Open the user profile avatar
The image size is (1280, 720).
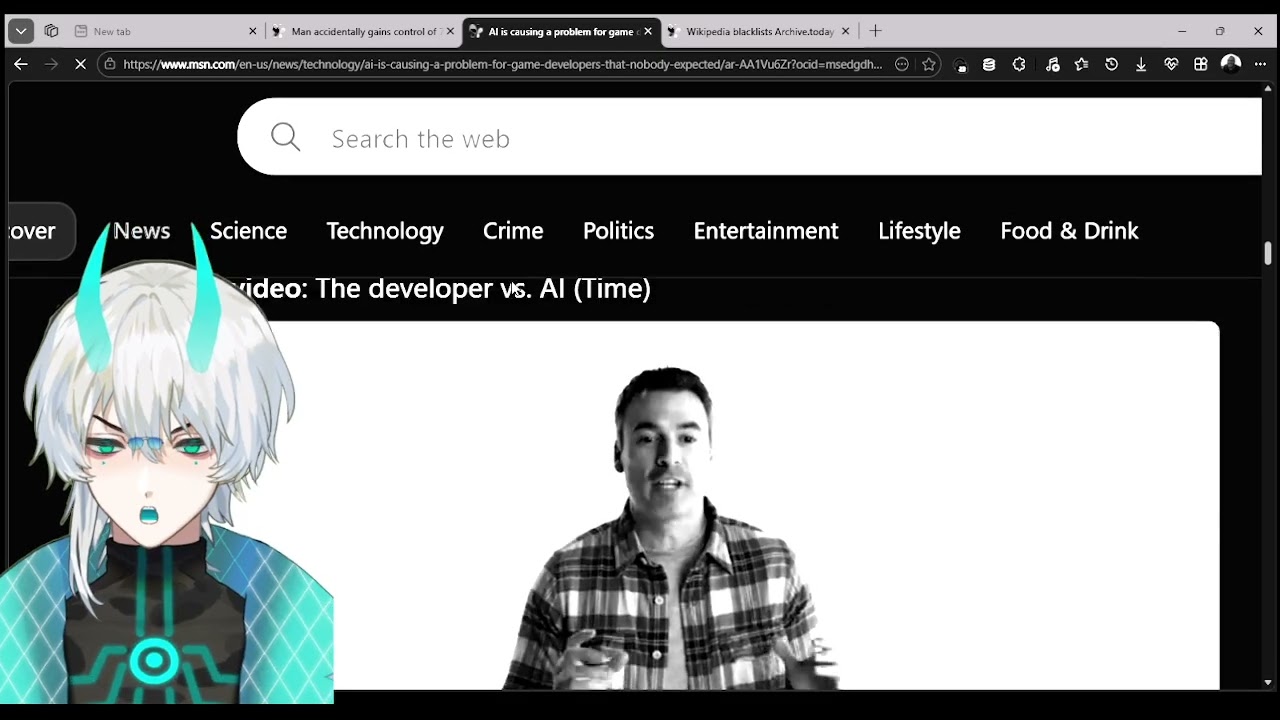[1231, 64]
